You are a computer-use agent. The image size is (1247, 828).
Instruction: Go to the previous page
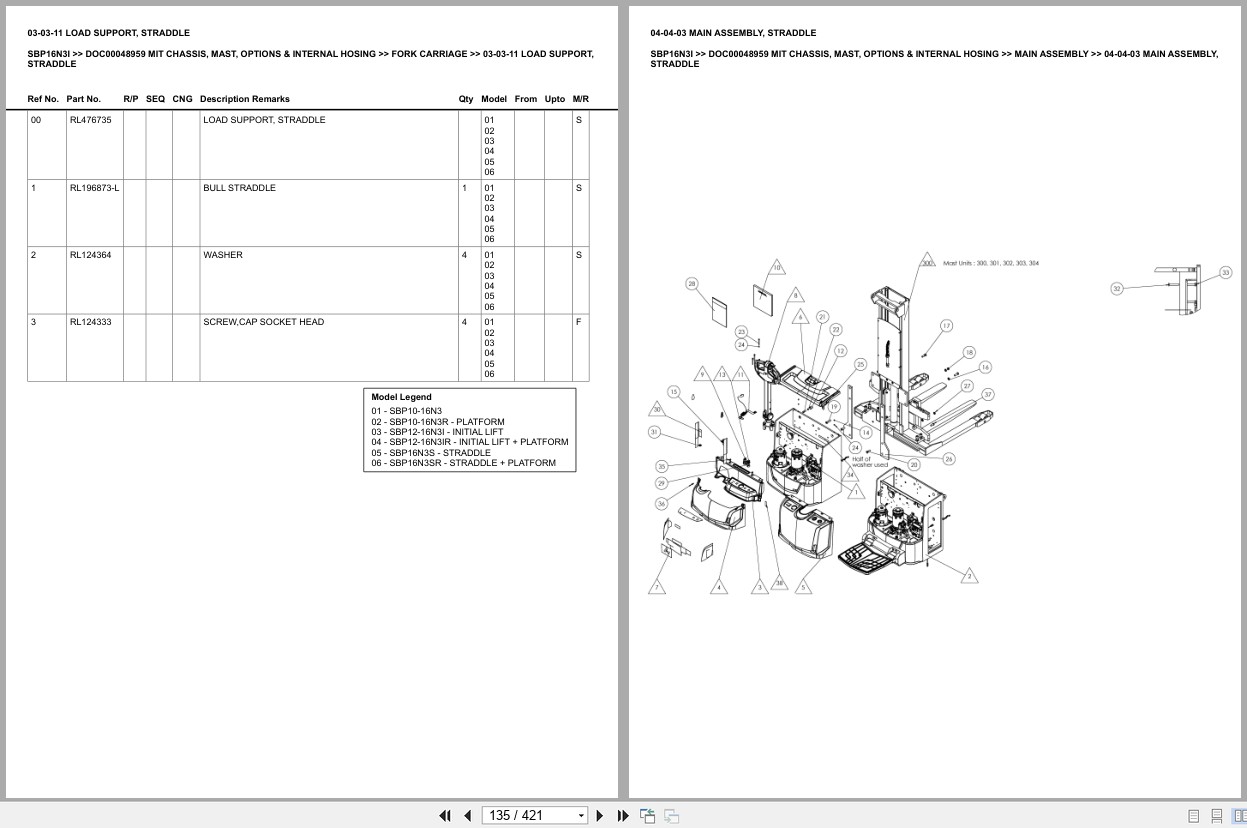click(x=467, y=816)
